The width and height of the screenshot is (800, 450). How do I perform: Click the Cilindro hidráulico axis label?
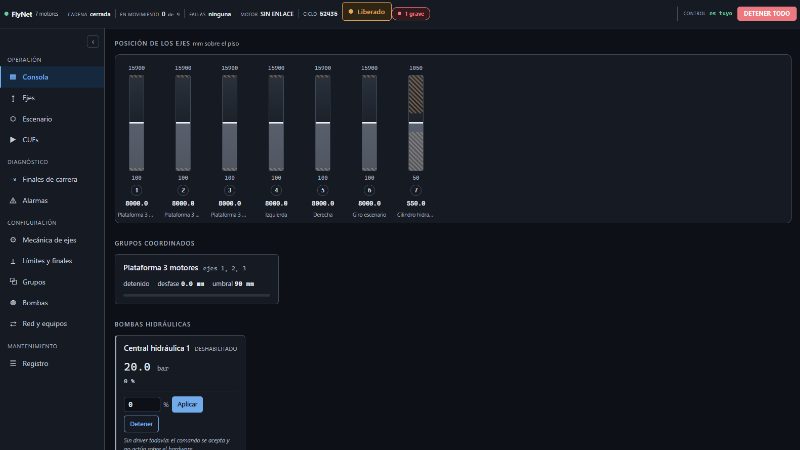(415, 215)
